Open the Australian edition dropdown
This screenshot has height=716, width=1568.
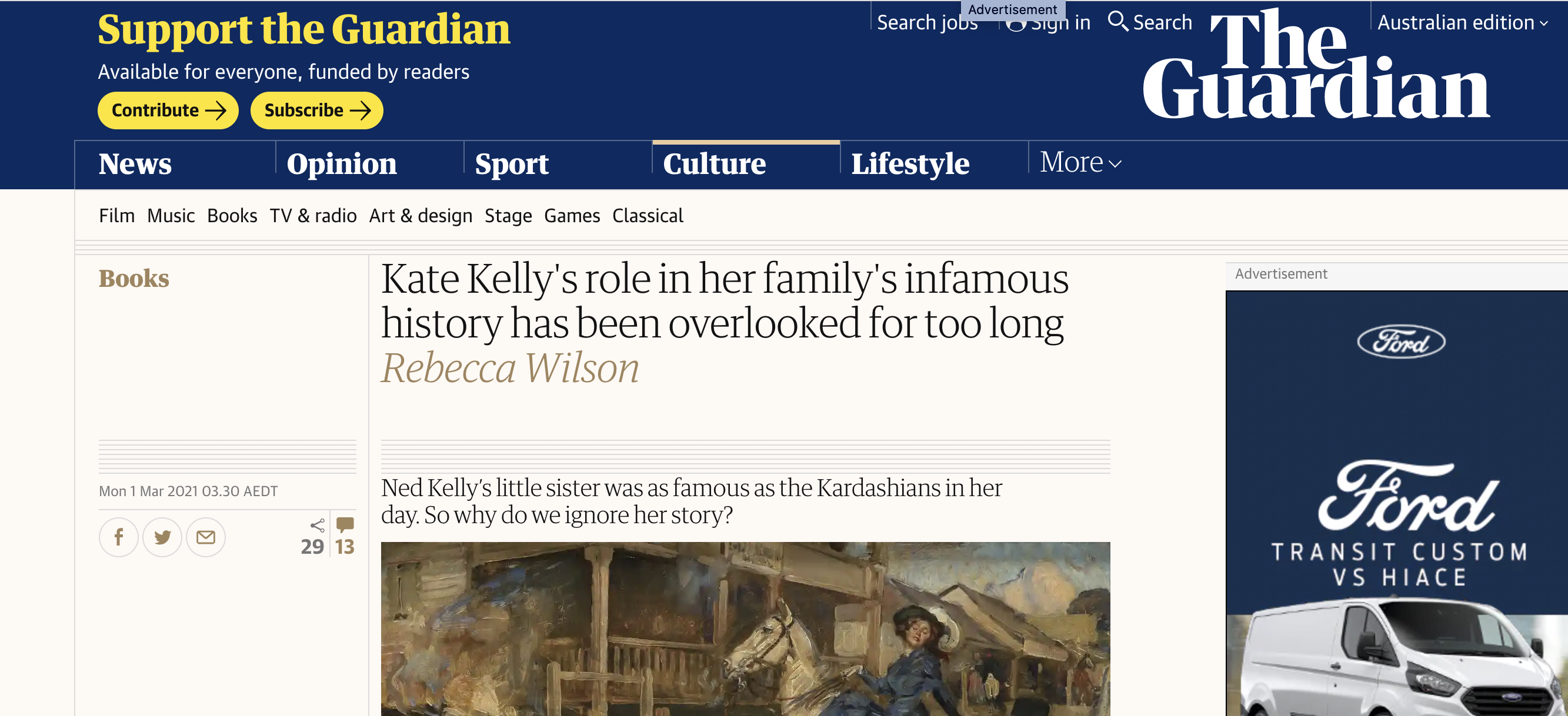pos(1462,22)
